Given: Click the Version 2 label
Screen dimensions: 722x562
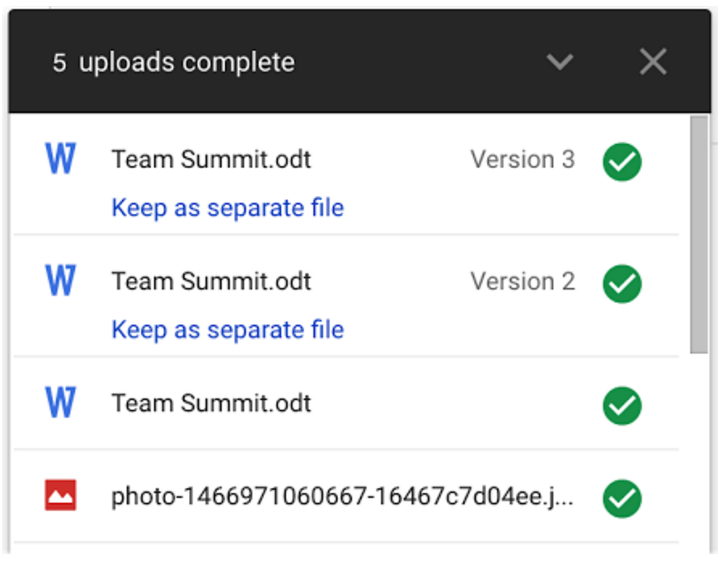Looking at the screenshot, I should tap(523, 281).
